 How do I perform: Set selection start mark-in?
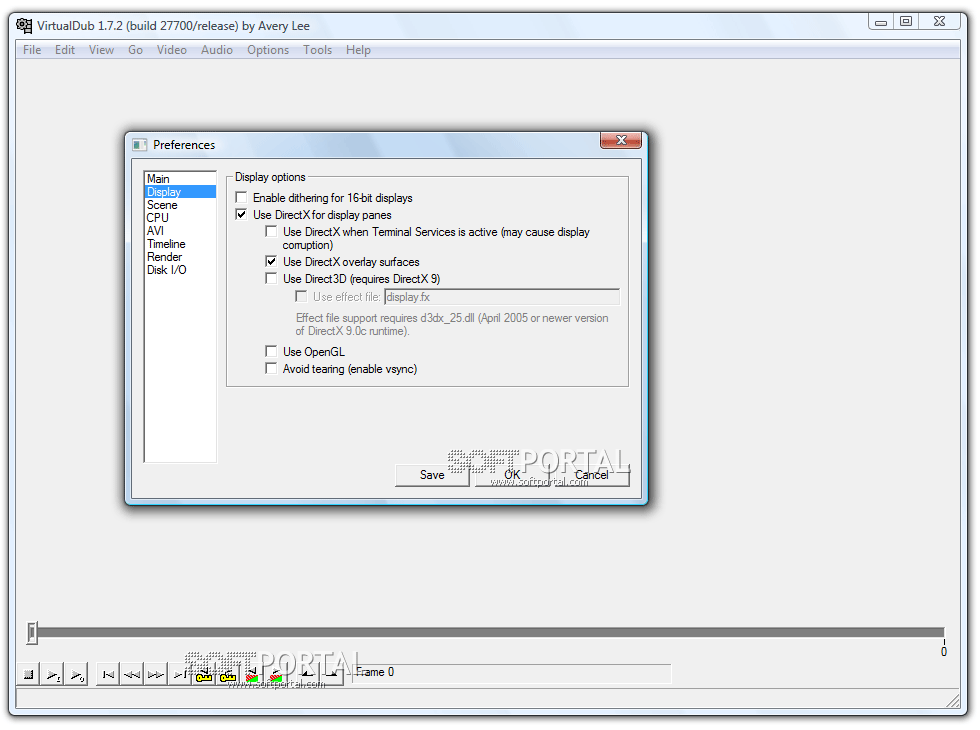[307, 675]
